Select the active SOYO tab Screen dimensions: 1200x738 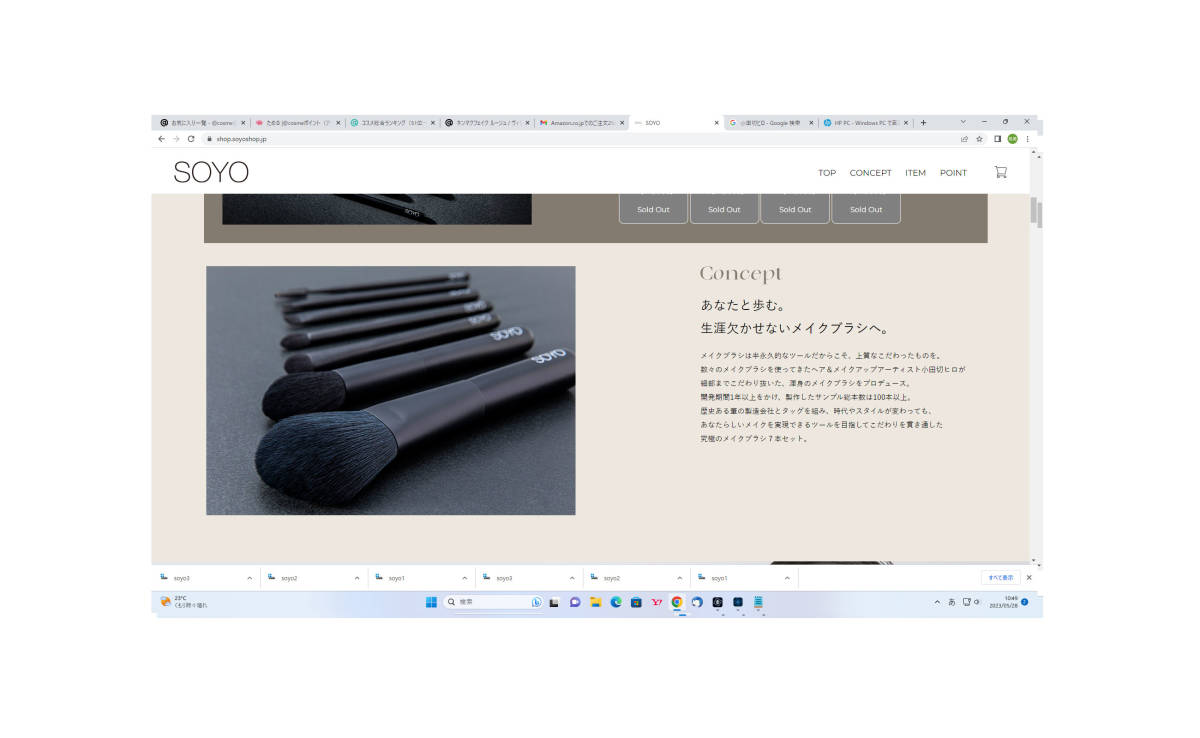click(675, 123)
